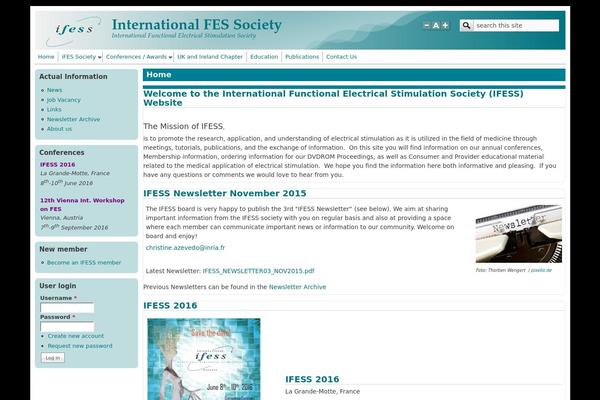Click the Welcome to IFESS Website heading
Image resolution: width=600 pixels, height=400 pixels.
point(333,98)
